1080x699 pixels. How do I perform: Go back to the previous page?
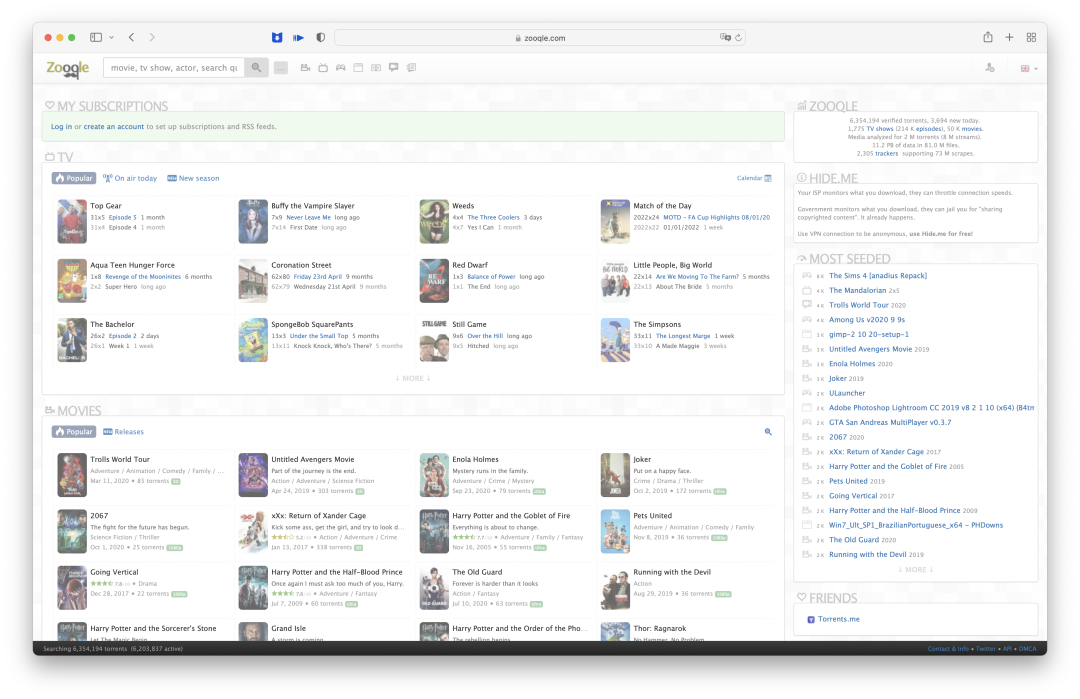(131, 37)
